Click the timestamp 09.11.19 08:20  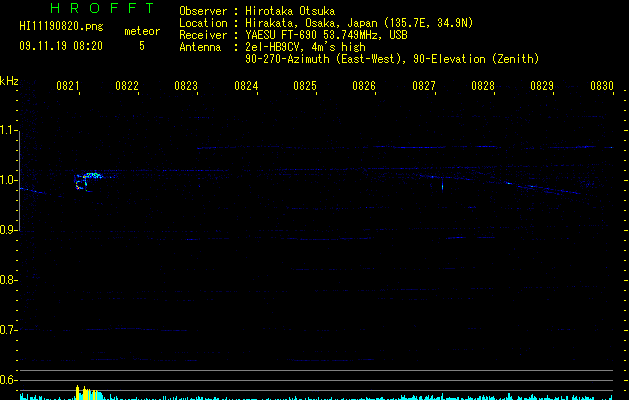click(61, 46)
